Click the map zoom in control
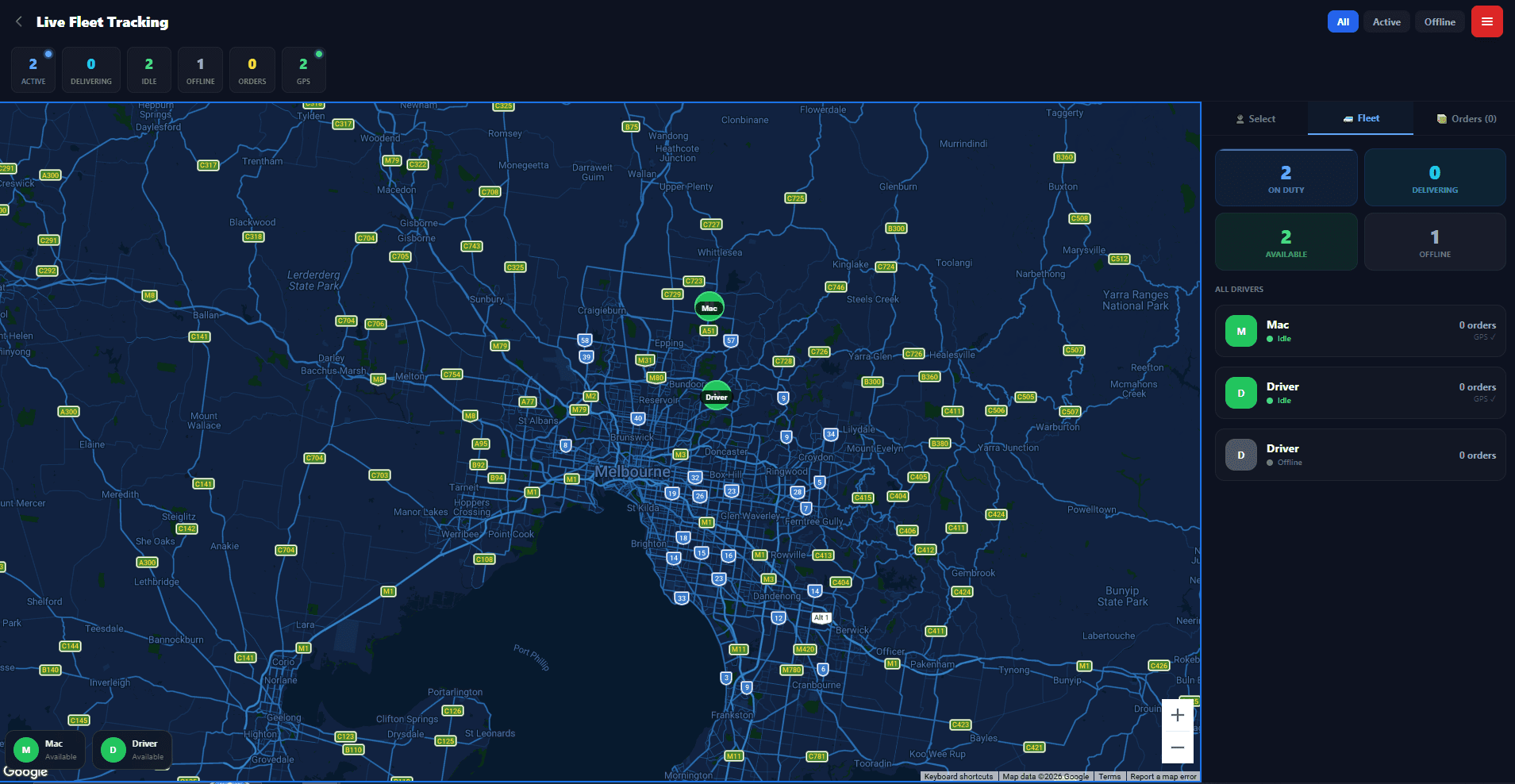 (x=1178, y=714)
